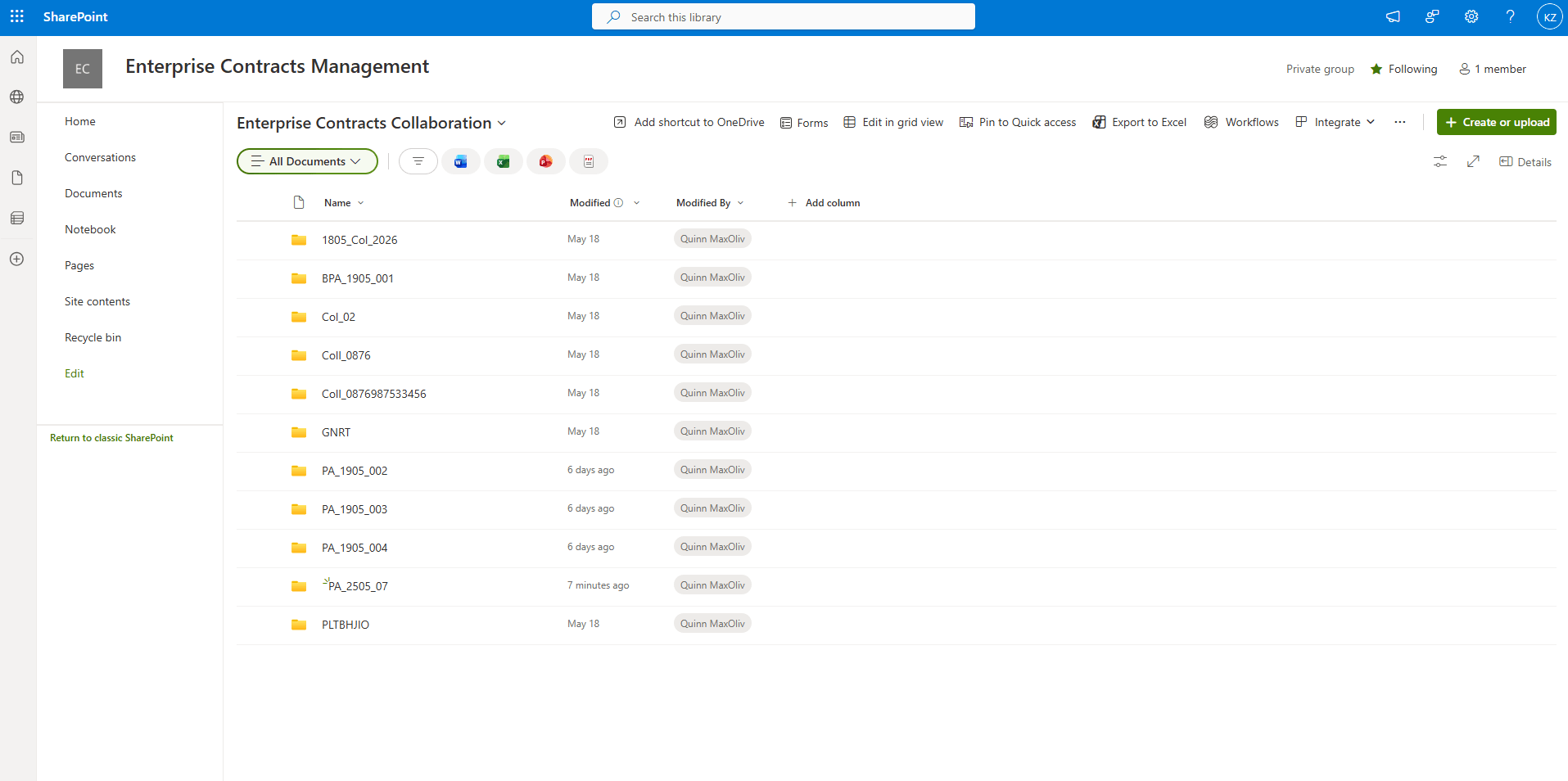Open Notebook in site navigation
Screen dimensions: 1568x781
click(90, 229)
